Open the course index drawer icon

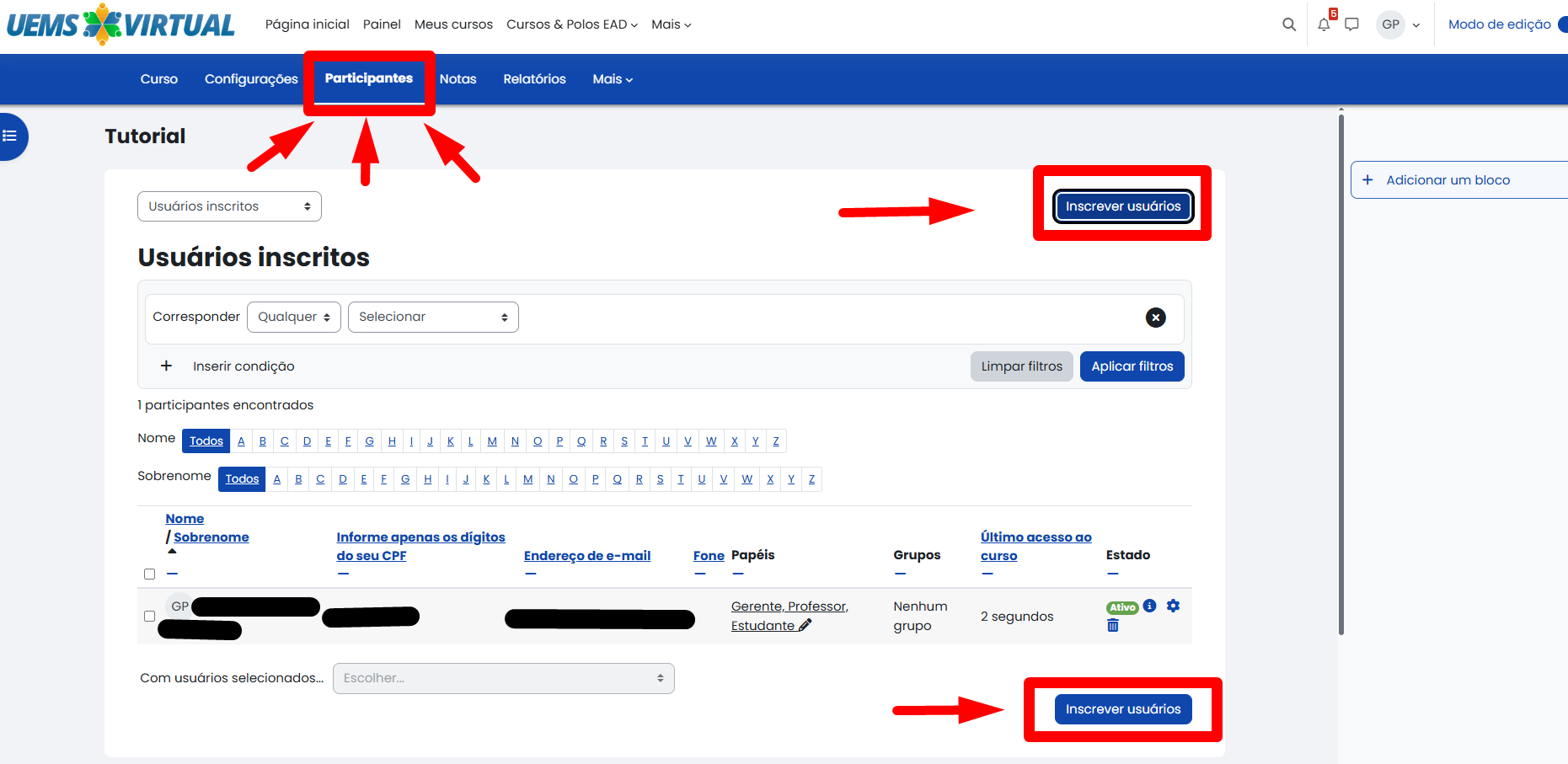point(10,136)
